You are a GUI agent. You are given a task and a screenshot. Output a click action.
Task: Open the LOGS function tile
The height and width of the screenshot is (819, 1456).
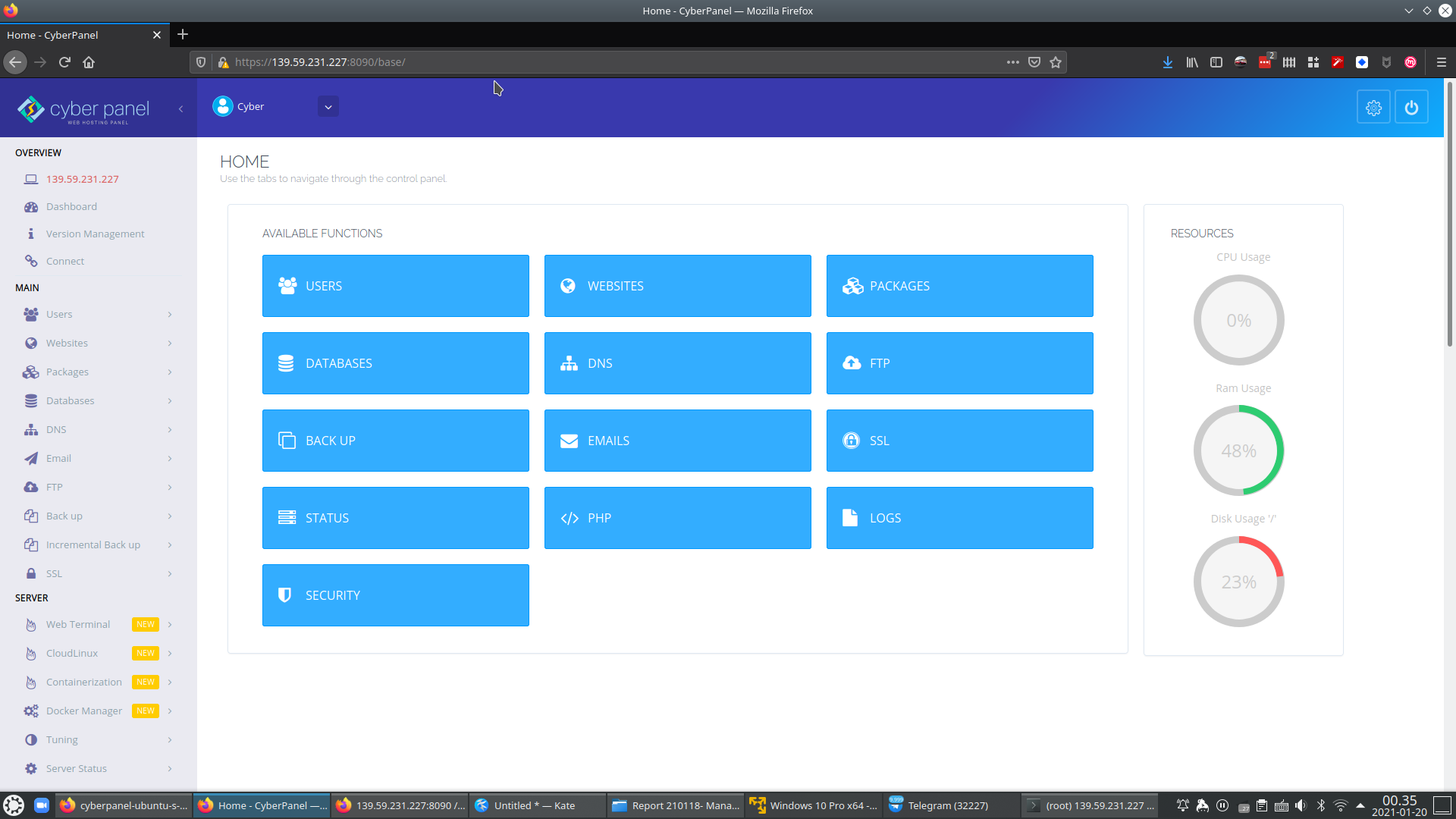(x=959, y=518)
